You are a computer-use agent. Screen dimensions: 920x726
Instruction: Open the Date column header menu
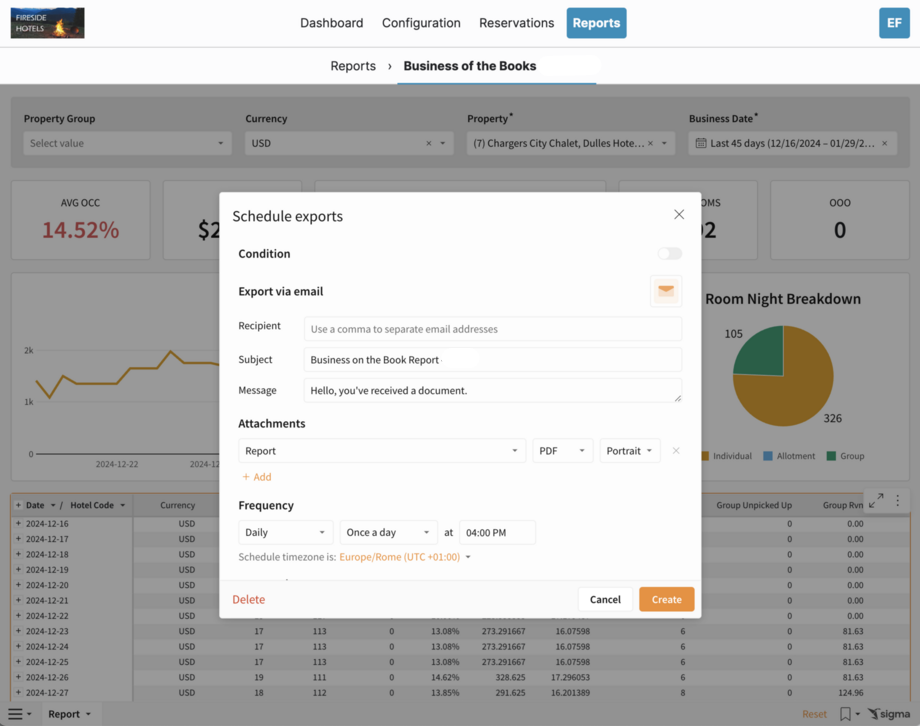tap(53, 505)
